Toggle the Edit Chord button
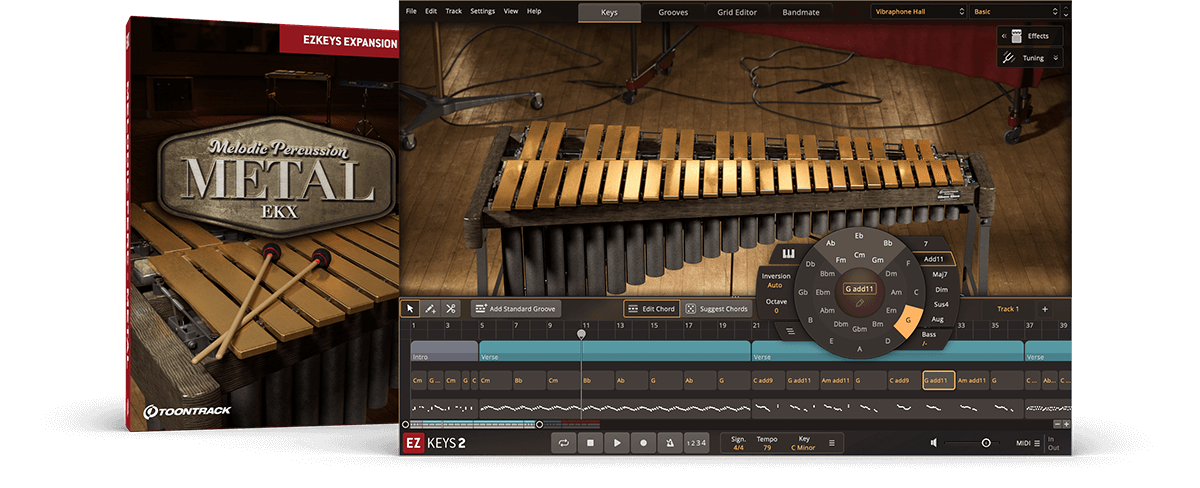This screenshot has height=488, width=1200. [651, 309]
